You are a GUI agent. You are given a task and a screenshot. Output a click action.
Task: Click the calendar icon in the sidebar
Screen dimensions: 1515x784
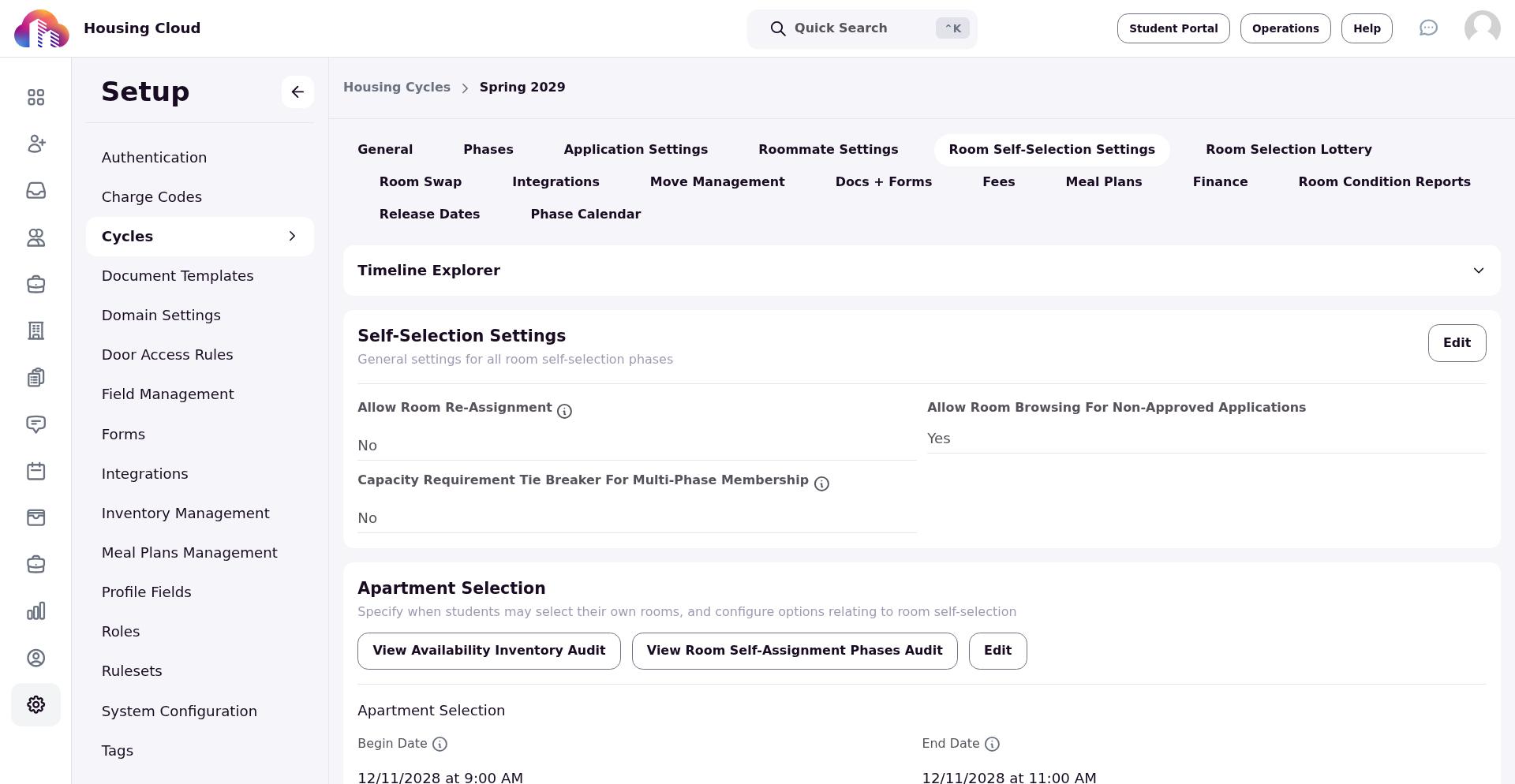[36, 471]
